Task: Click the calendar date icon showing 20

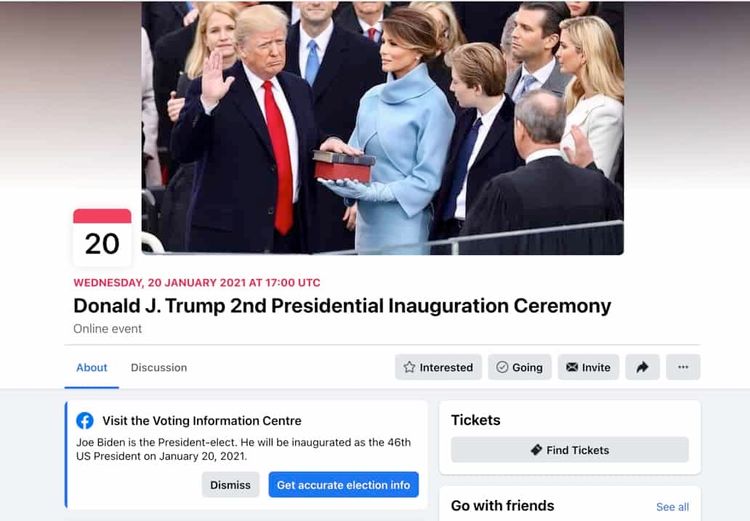Action: (x=102, y=237)
